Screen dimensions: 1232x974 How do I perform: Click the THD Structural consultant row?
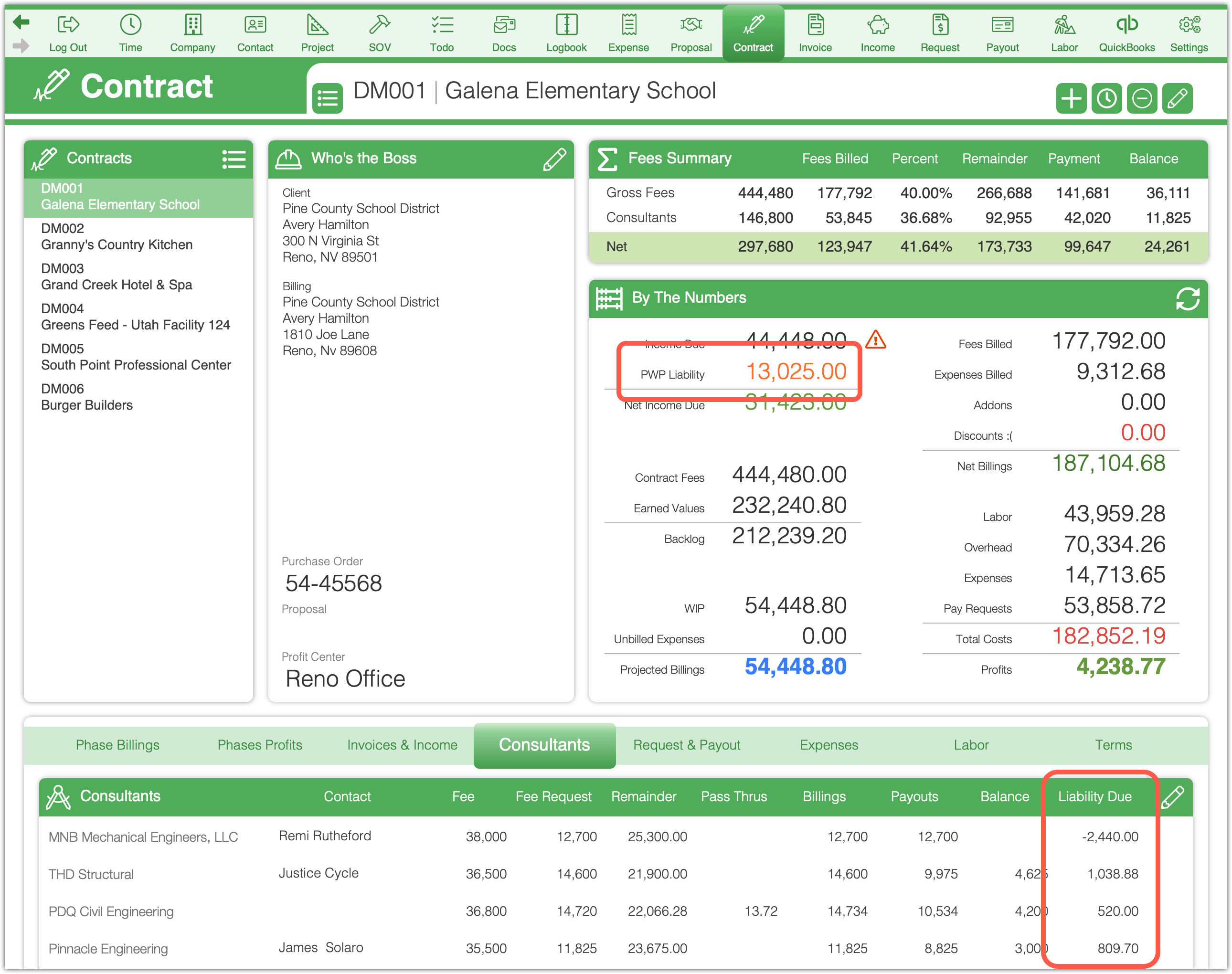616,874
